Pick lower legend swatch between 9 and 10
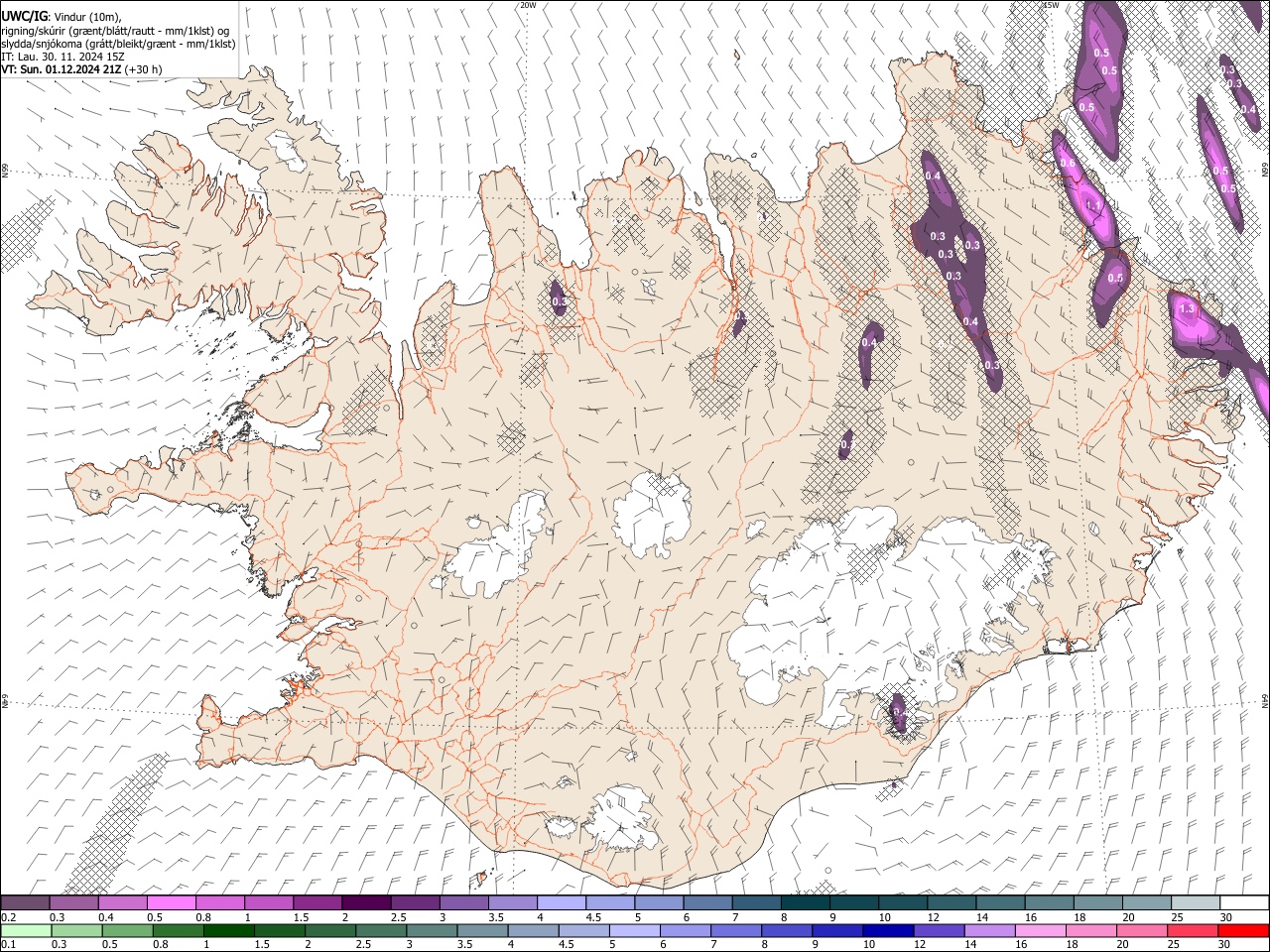The image size is (1270, 952). (x=836, y=930)
